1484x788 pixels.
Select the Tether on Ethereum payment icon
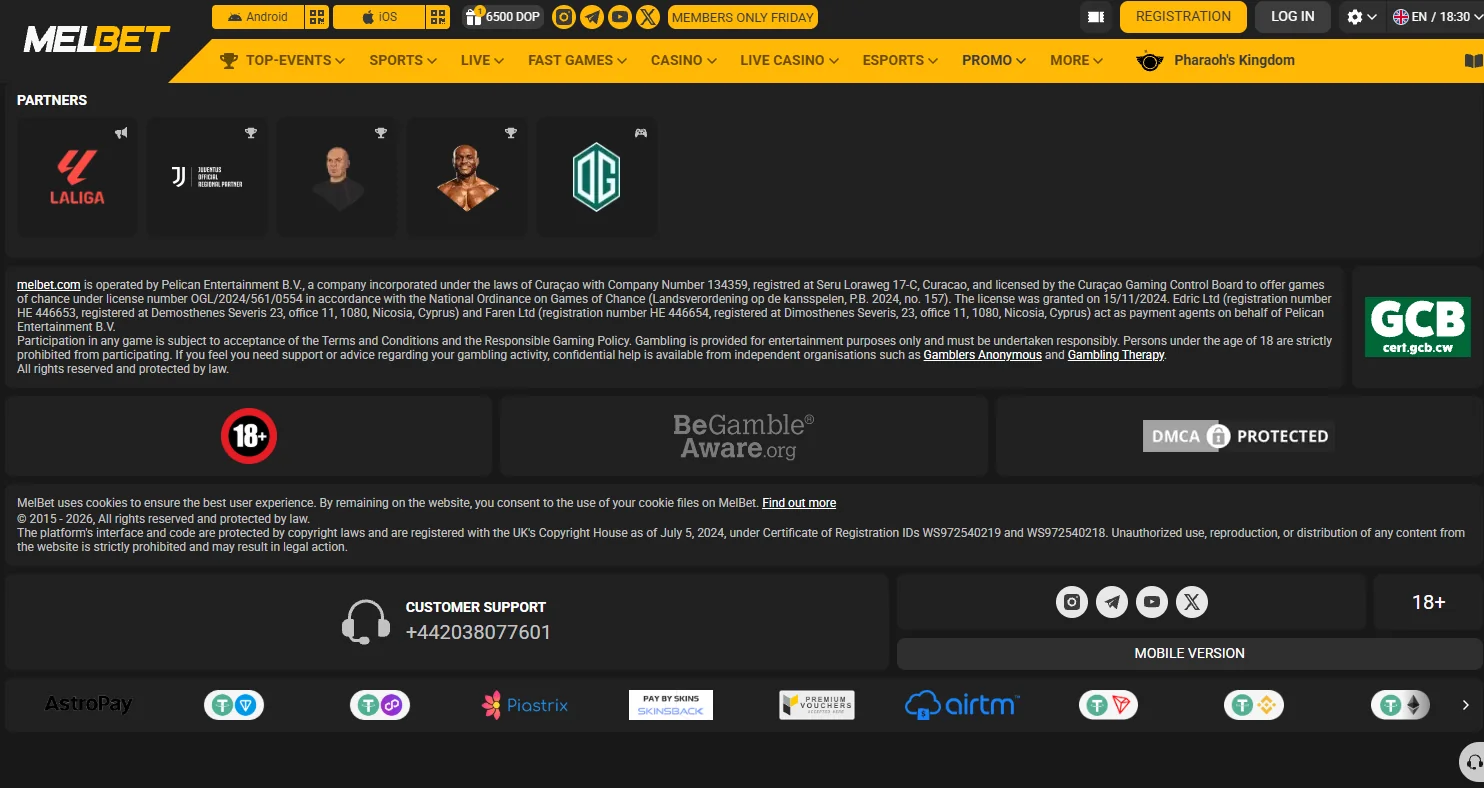(x=1401, y=705)
